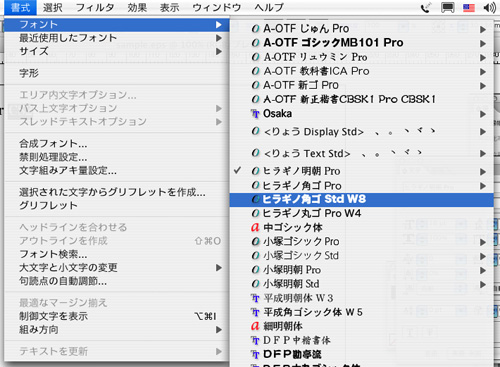Image resolution: width=500 pixels, height=367 pixels.
Task: Select font 細明朝体
Action: point(362,326)
